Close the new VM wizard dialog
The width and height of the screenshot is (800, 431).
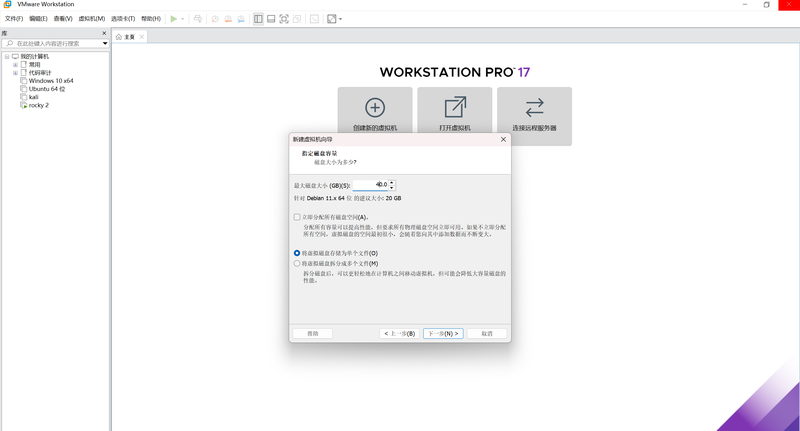click(x=504, y=139)
